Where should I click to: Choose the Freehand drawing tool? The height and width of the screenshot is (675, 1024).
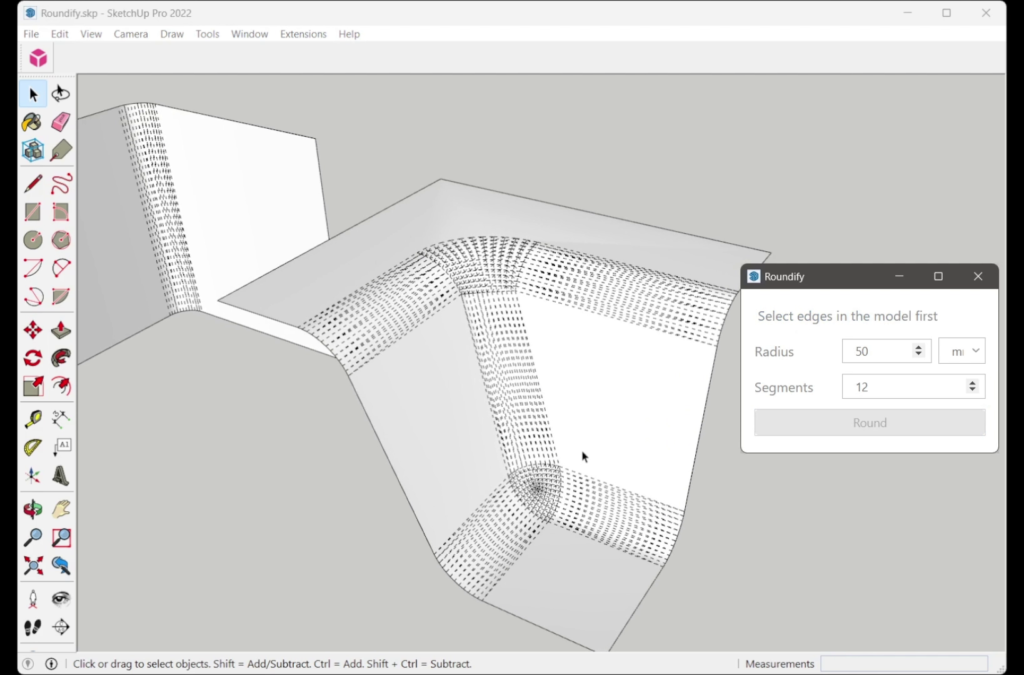tap(61, 183)
